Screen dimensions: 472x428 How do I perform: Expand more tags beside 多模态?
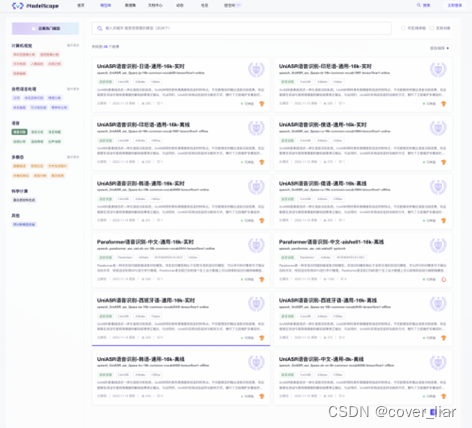click(x=73, y=157)
